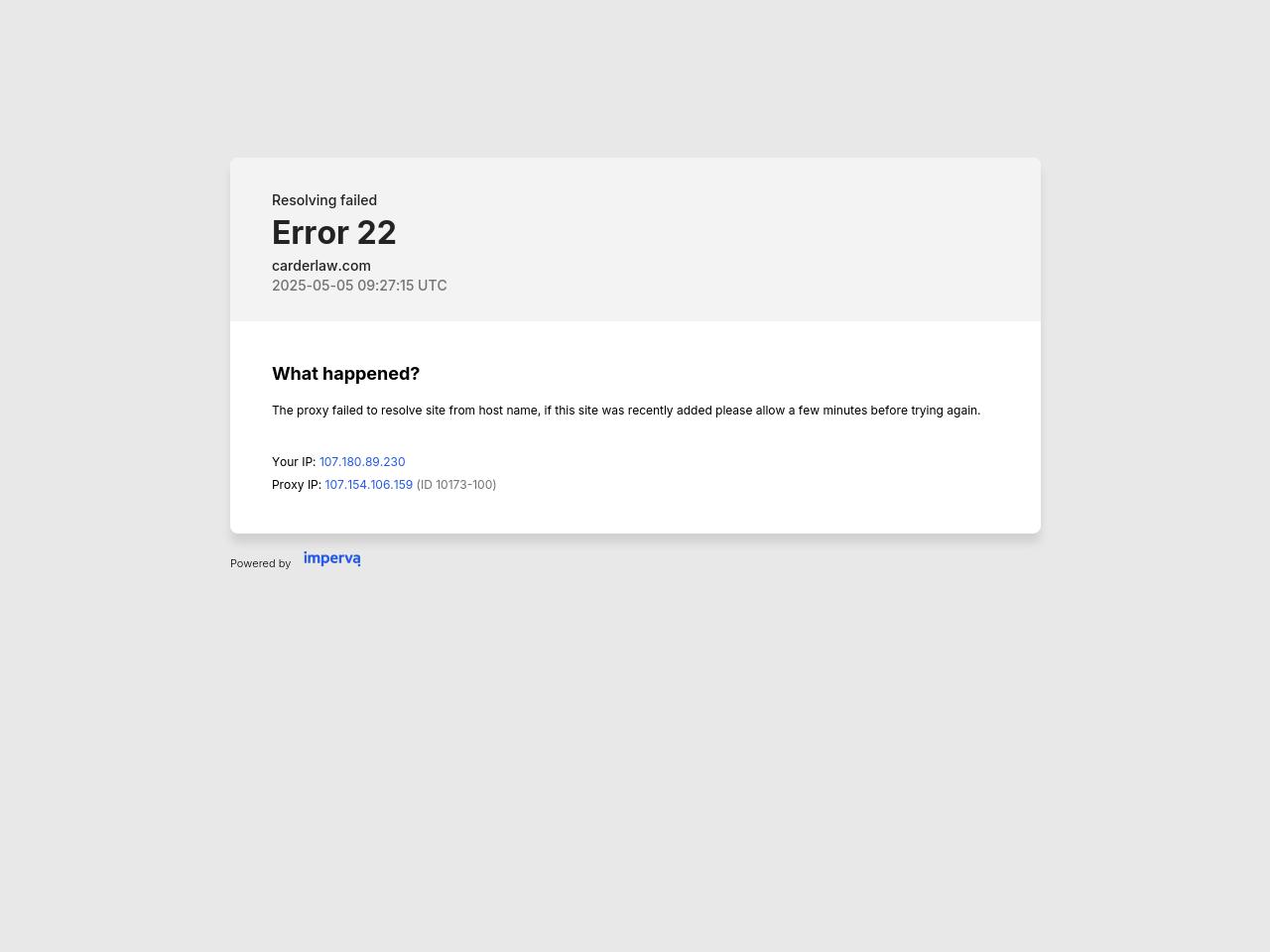The height and width of the screenshot is (952, 1270).
Task: Click the Proxy IP label
Action: tap(297, 485)
